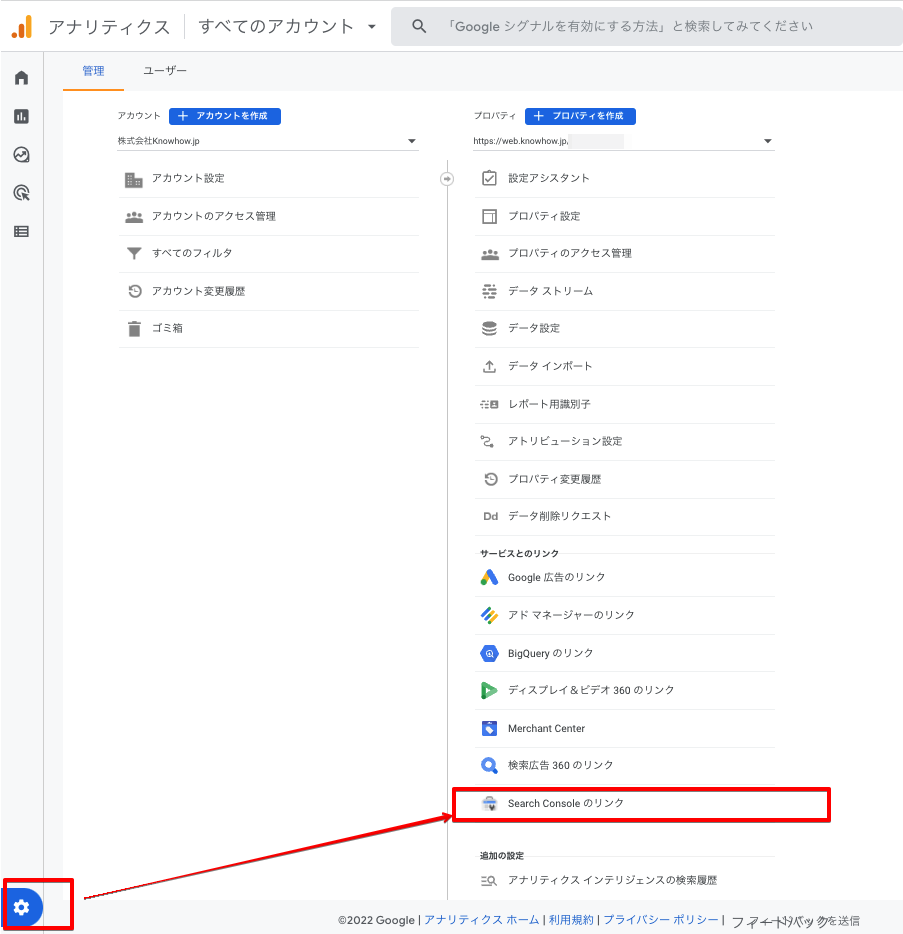Screen dimensions: 903x934
Task: Click the アカウント変更履歴 history icon
Action: (135, 291)
